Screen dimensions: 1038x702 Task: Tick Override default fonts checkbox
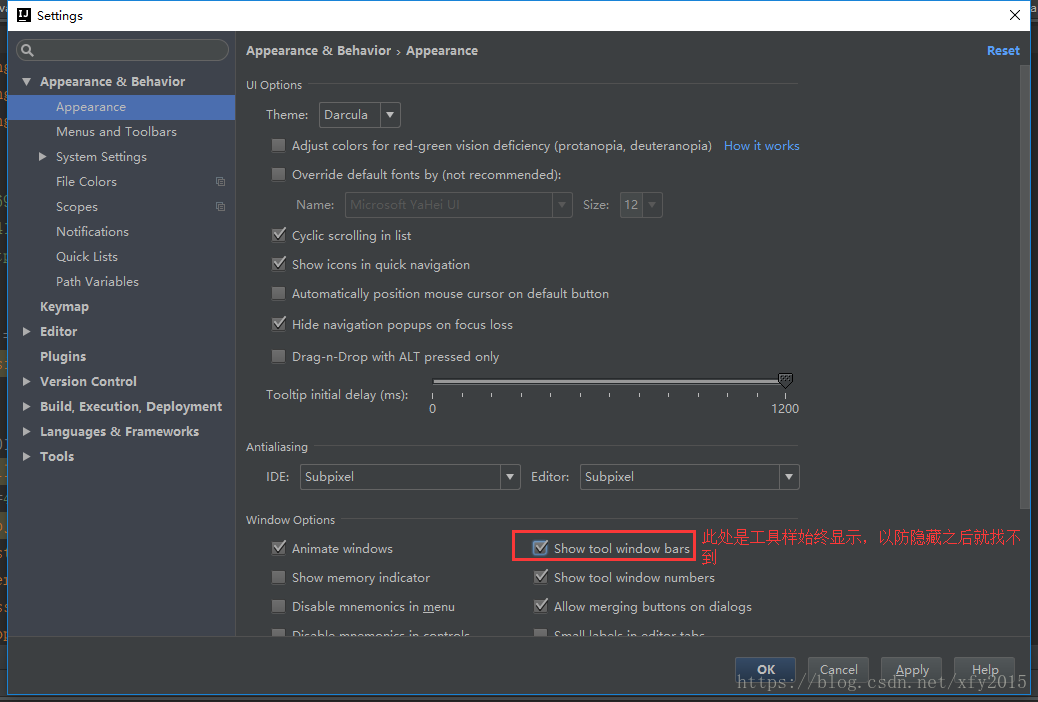279,175
